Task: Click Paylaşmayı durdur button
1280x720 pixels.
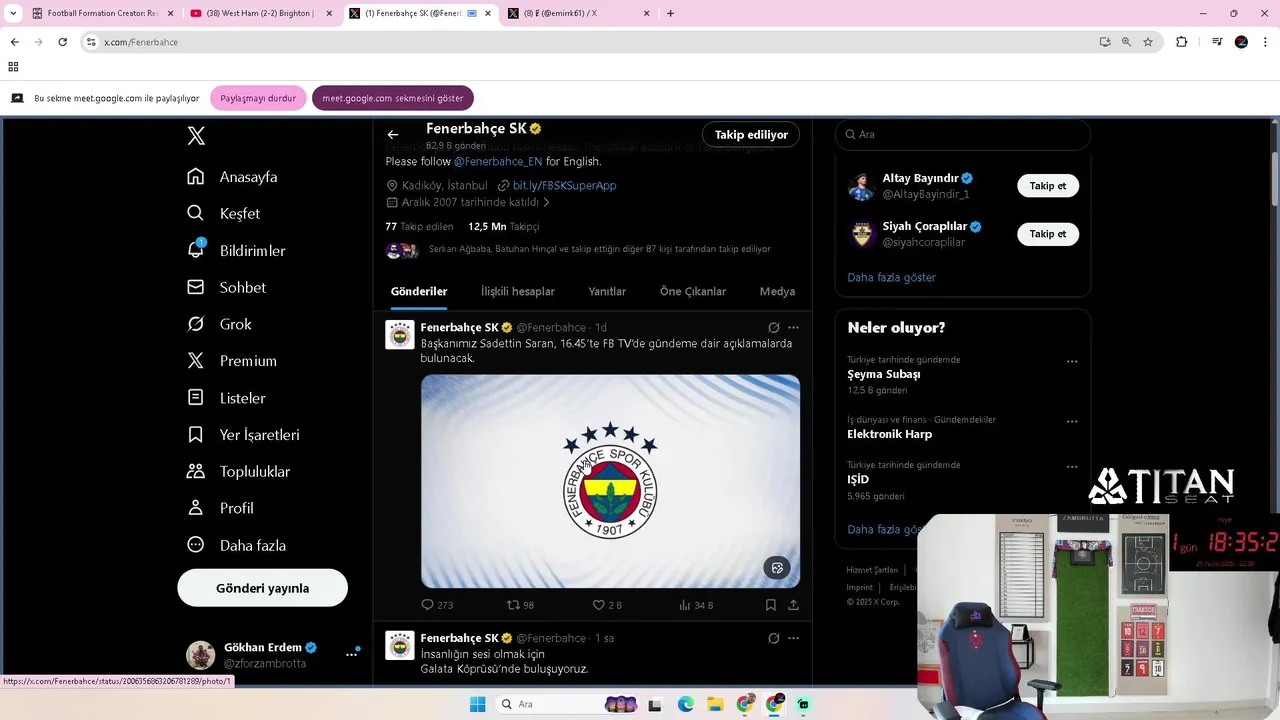Action: click(x=258, y=98)
